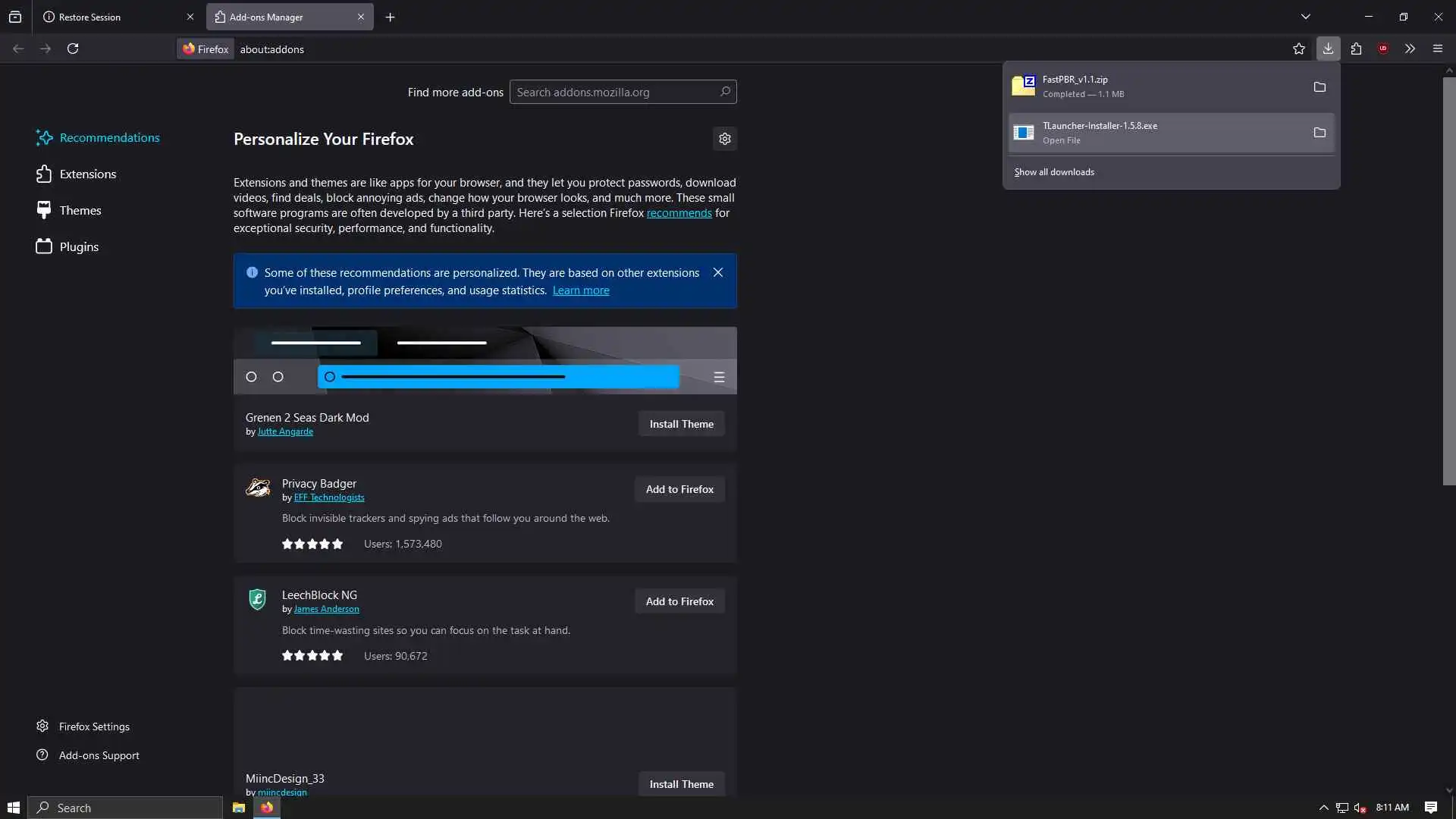This screenshot has height=819, width=1456.
Task: Click the Extensions puzzle-piece toolbar icon
Action: pyautogui.click(x=1356, y=49)
